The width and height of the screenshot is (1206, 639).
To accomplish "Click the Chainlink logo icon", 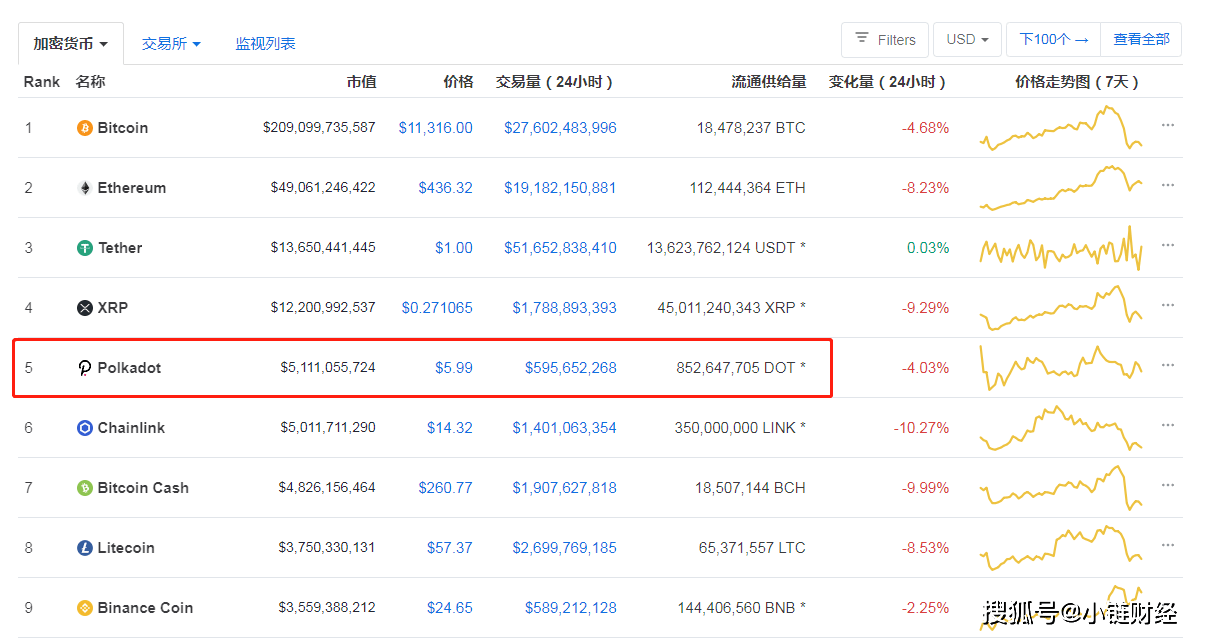I will [x=85, y=428].
